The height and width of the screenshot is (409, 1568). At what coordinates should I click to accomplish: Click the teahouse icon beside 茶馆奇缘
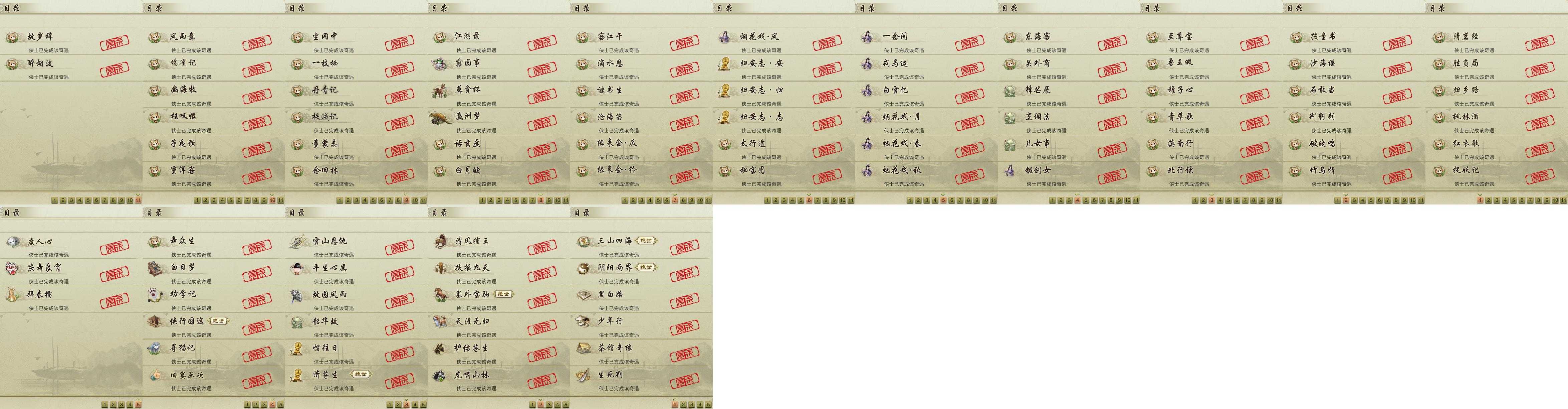click(583, 348)
